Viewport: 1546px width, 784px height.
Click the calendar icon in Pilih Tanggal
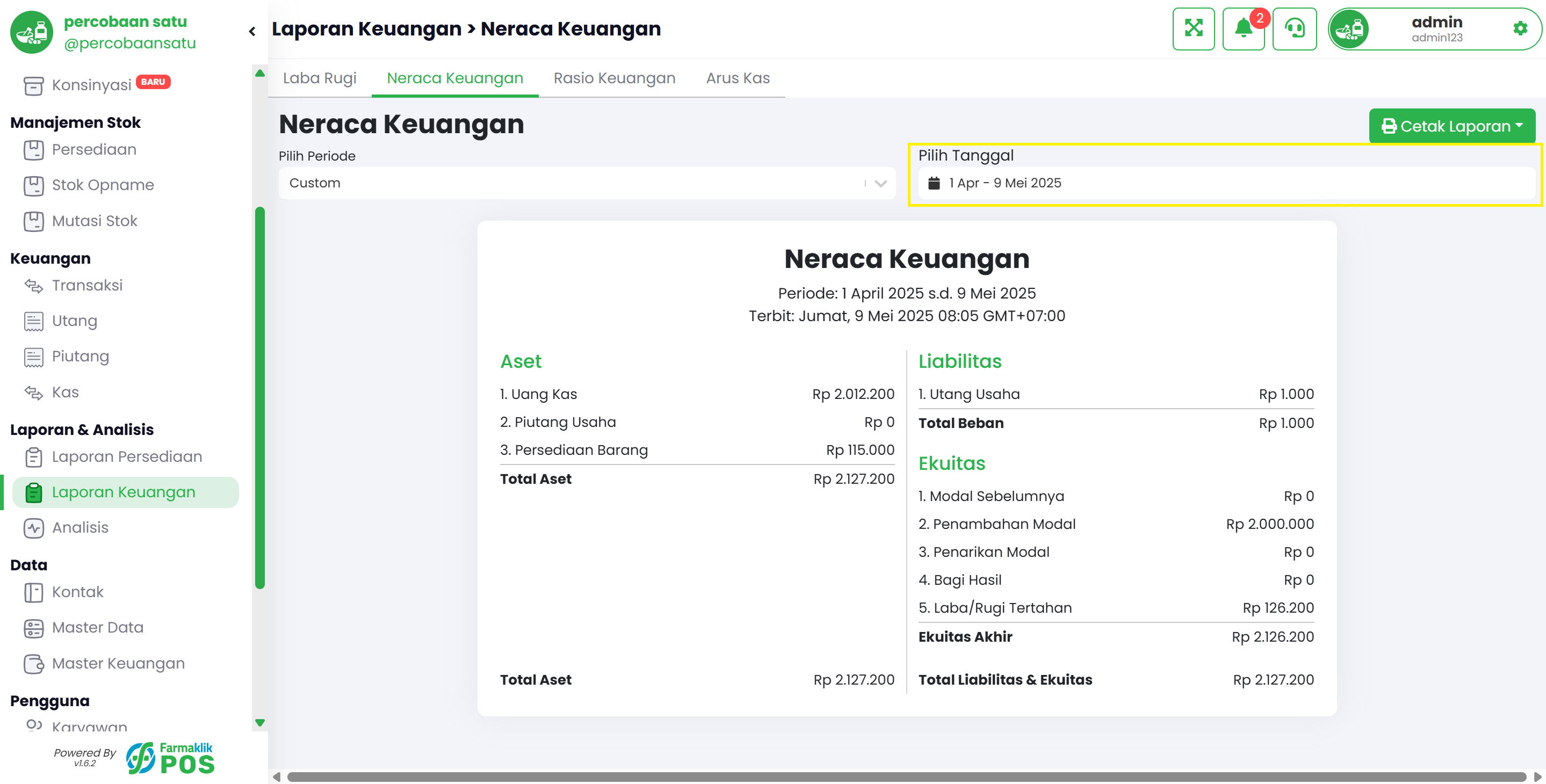[934, 183]
